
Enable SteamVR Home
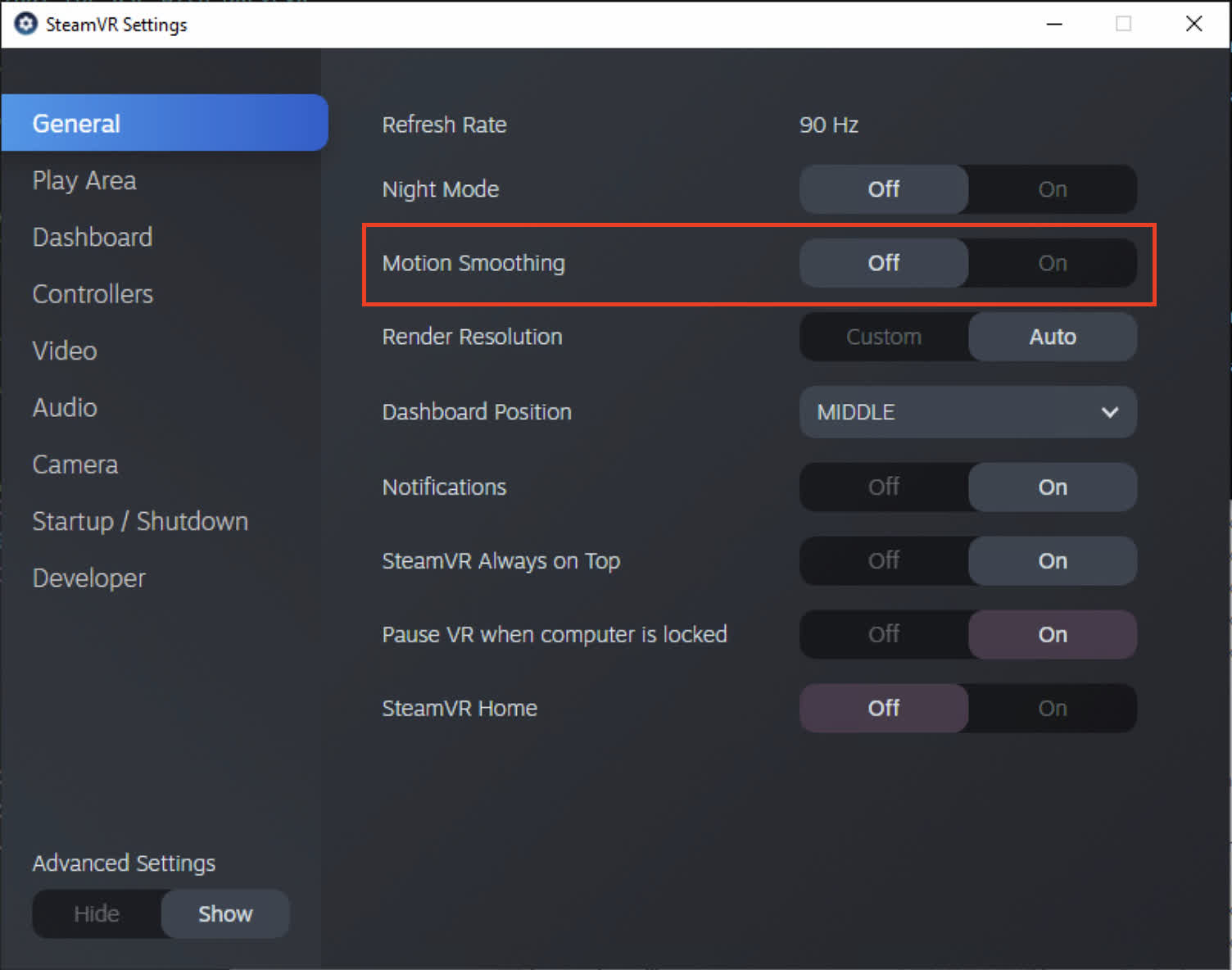point(1052,709)
